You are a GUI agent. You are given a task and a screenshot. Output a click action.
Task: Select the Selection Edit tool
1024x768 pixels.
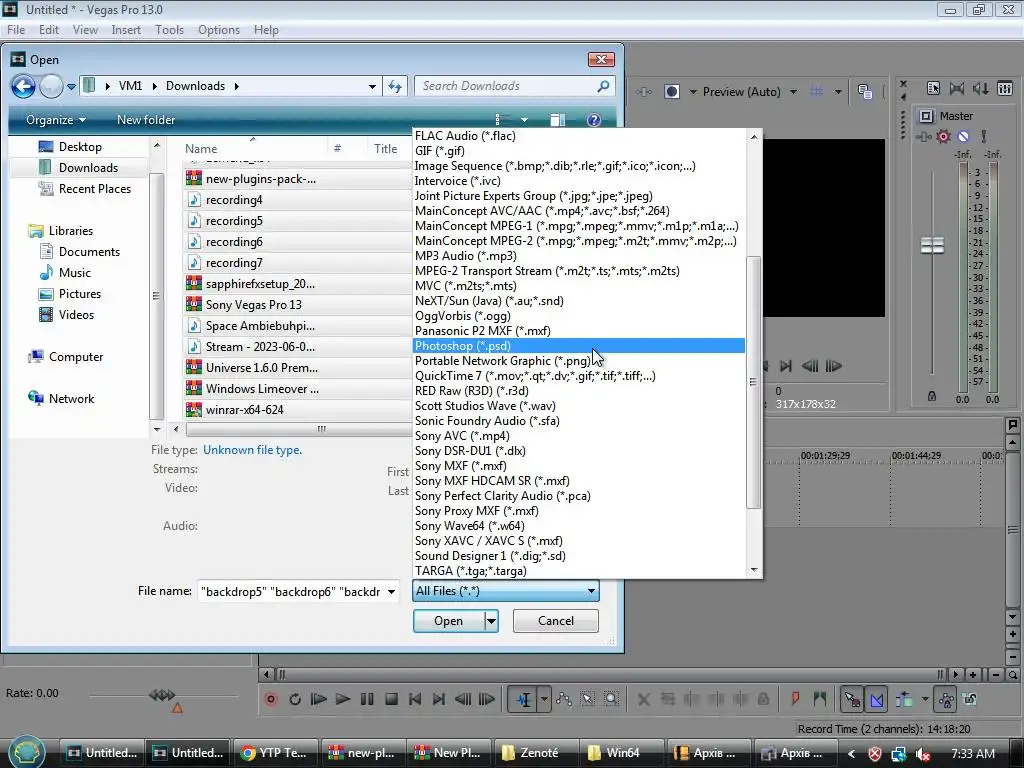point(587,699)
